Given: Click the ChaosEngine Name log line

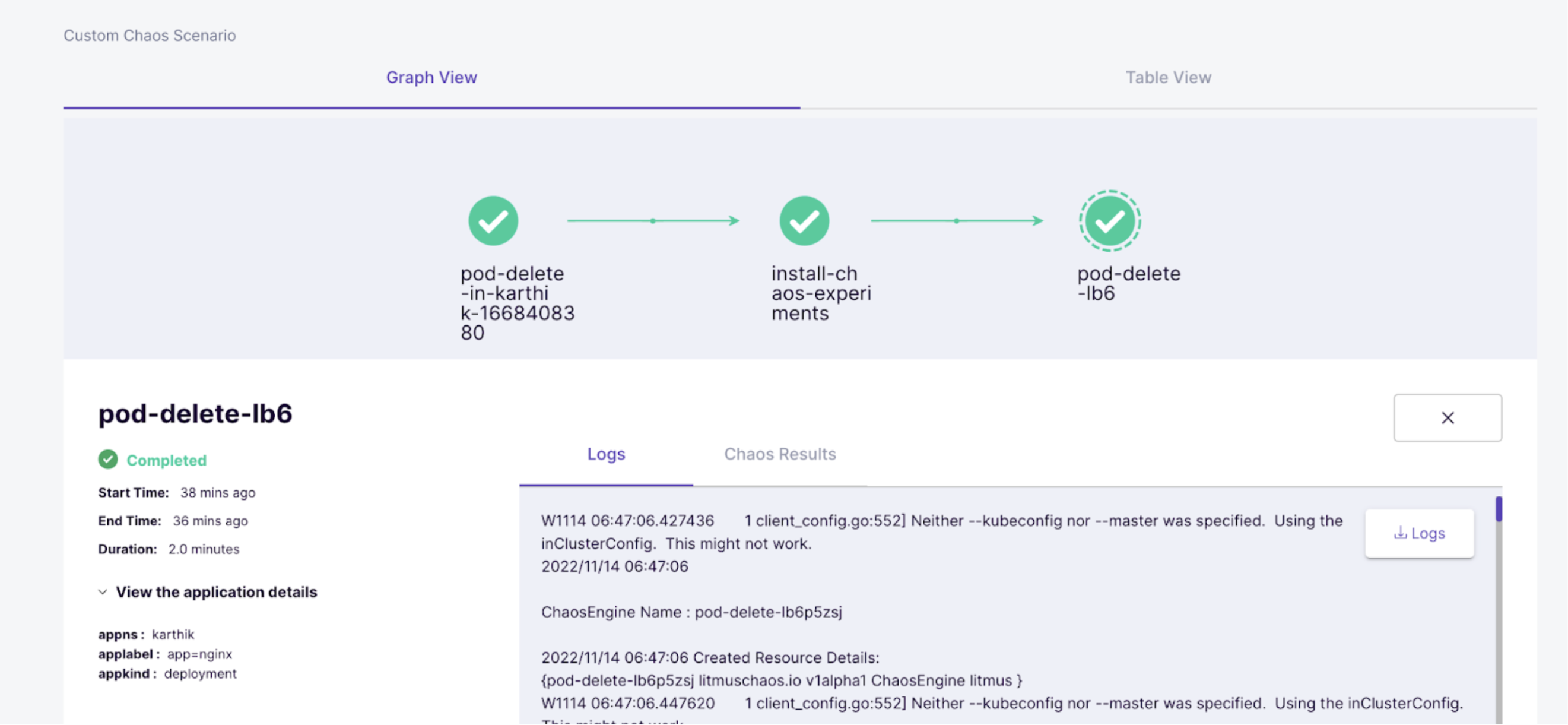Looking at the screenshot, I should pos(691,612).
